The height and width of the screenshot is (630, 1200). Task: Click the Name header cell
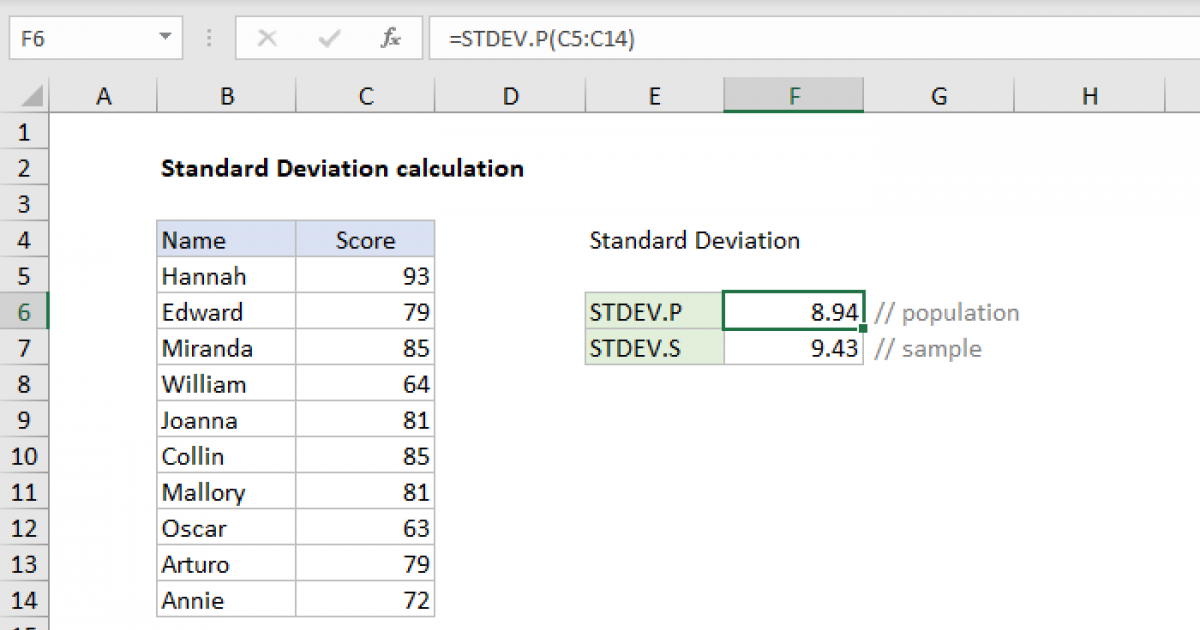coord(226,240)
